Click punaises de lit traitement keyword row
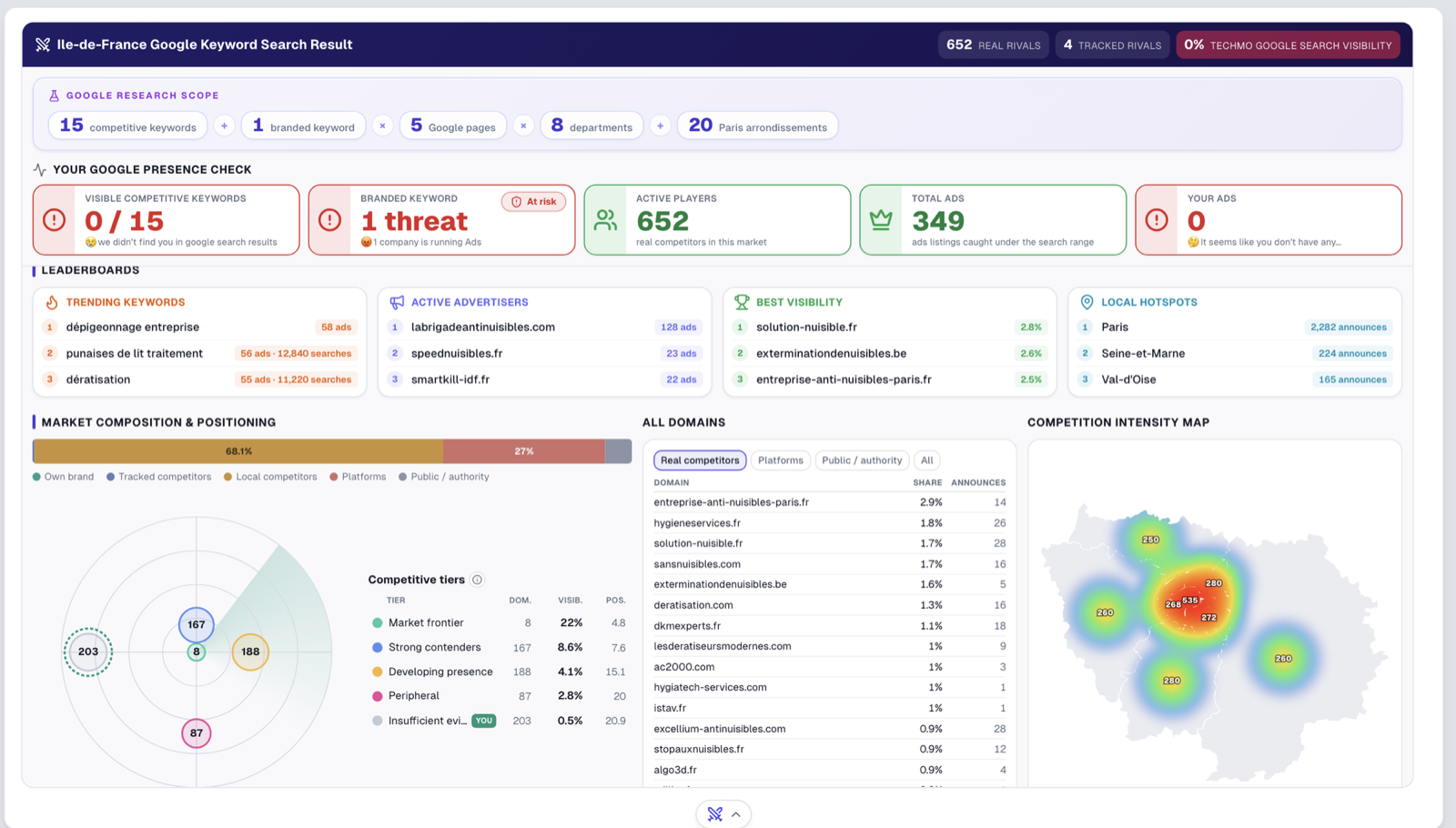1456x828 pixels. pos(199,353)
